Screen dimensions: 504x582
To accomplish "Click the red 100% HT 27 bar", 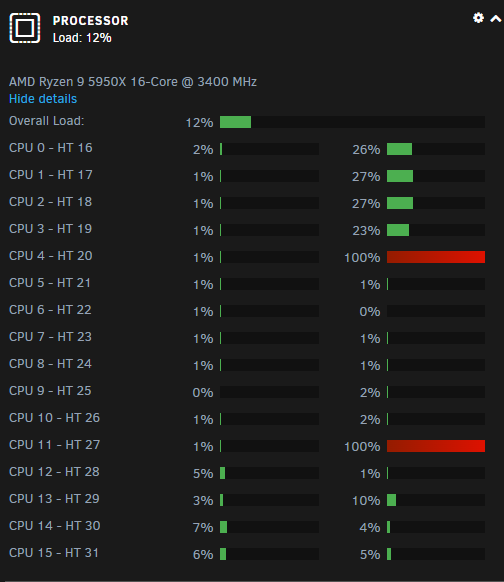I will click(436, 446).
